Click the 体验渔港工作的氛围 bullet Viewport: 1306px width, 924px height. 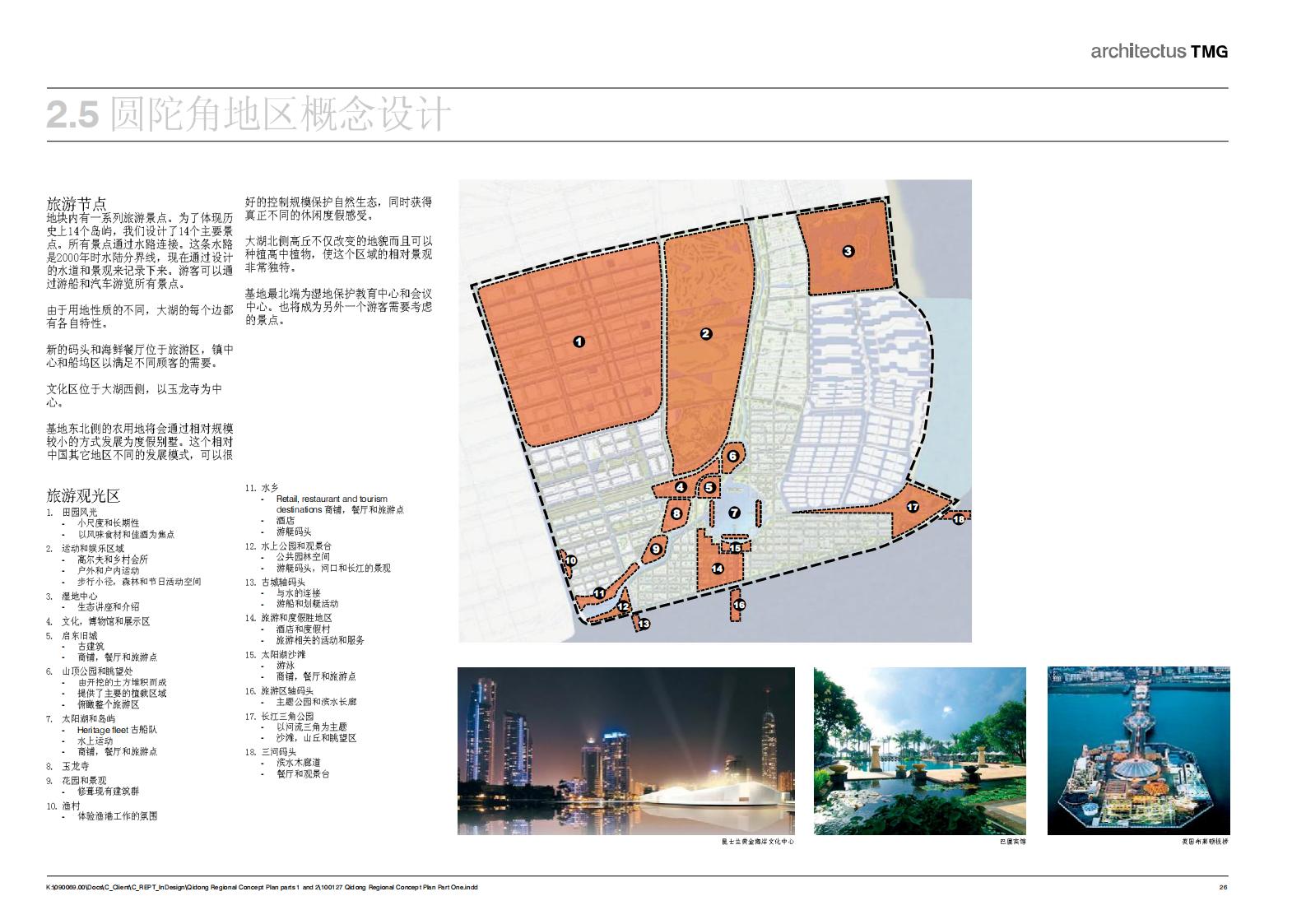117,816
